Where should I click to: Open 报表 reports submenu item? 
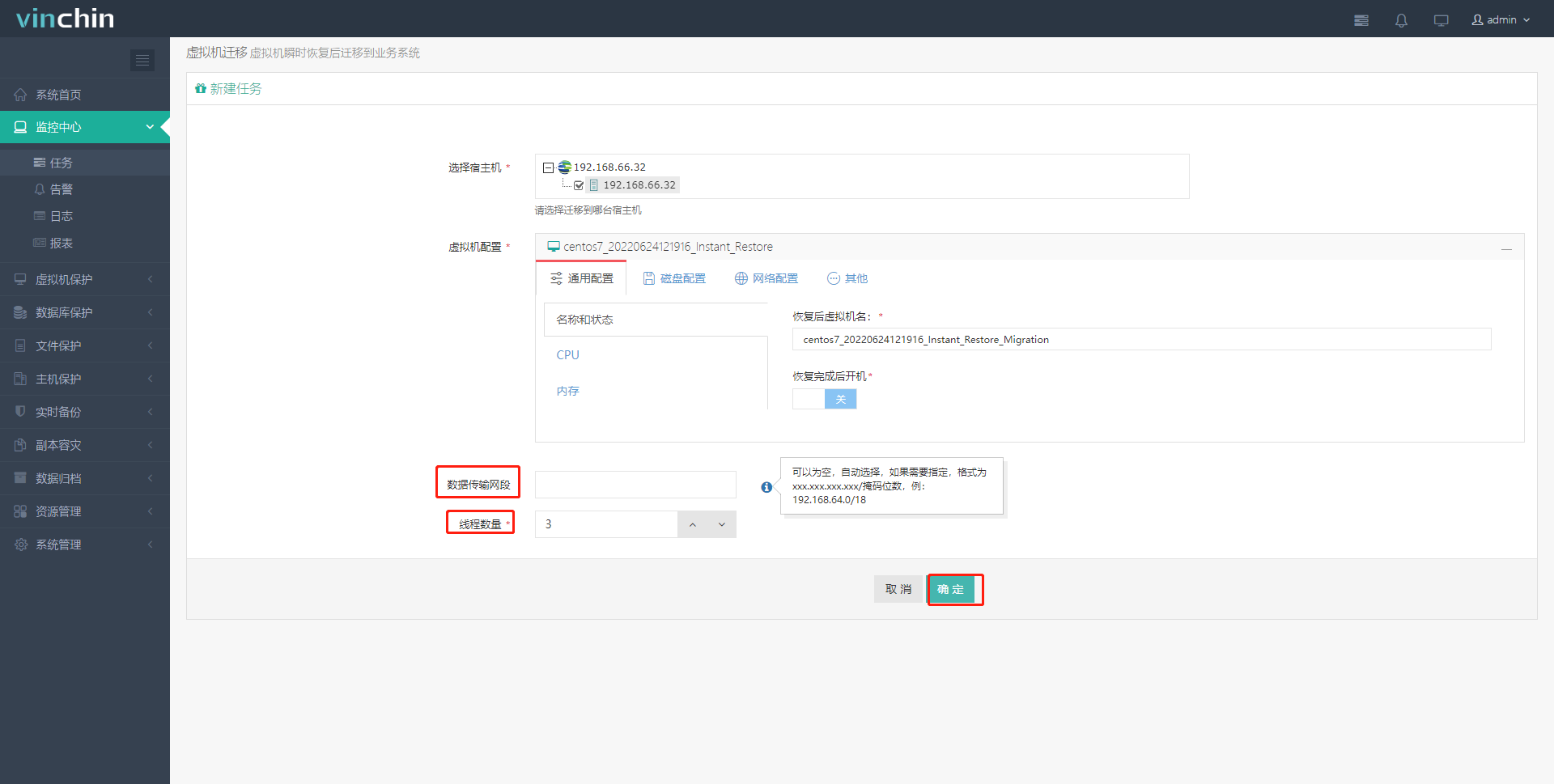tap(85, 243)
